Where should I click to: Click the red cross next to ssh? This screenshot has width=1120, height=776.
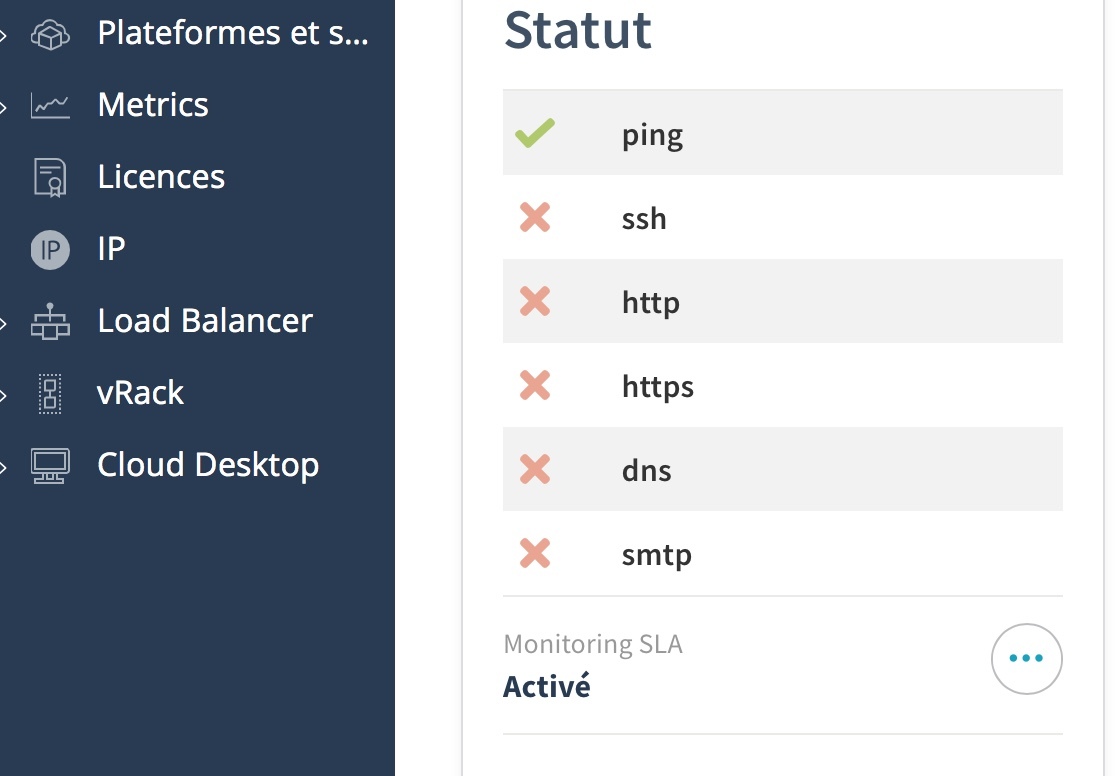tap(535, 217)
